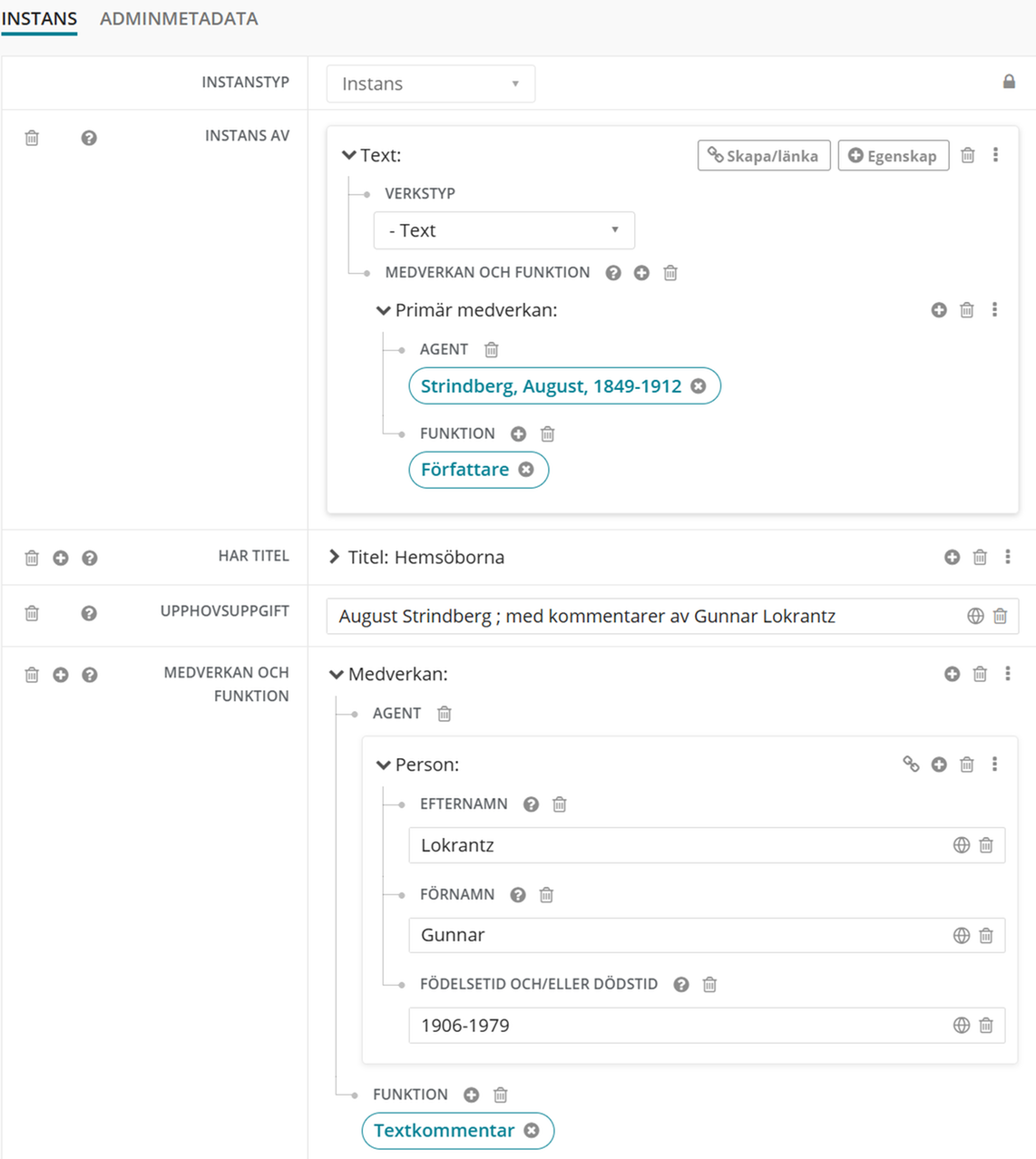Collapse the Medverkan section
Image resolution: width=1036 pixels, height=1159 pixels.
pos(337,675)
